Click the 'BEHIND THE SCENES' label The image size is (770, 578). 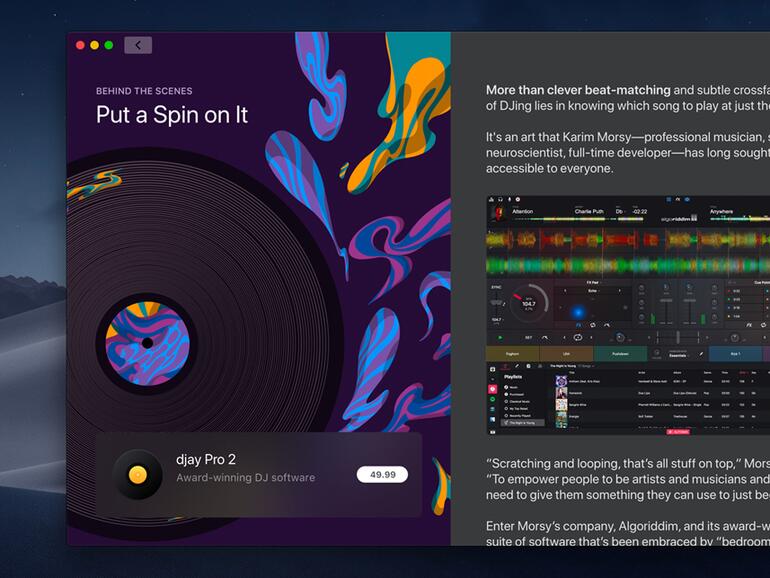tap(144, 91)
